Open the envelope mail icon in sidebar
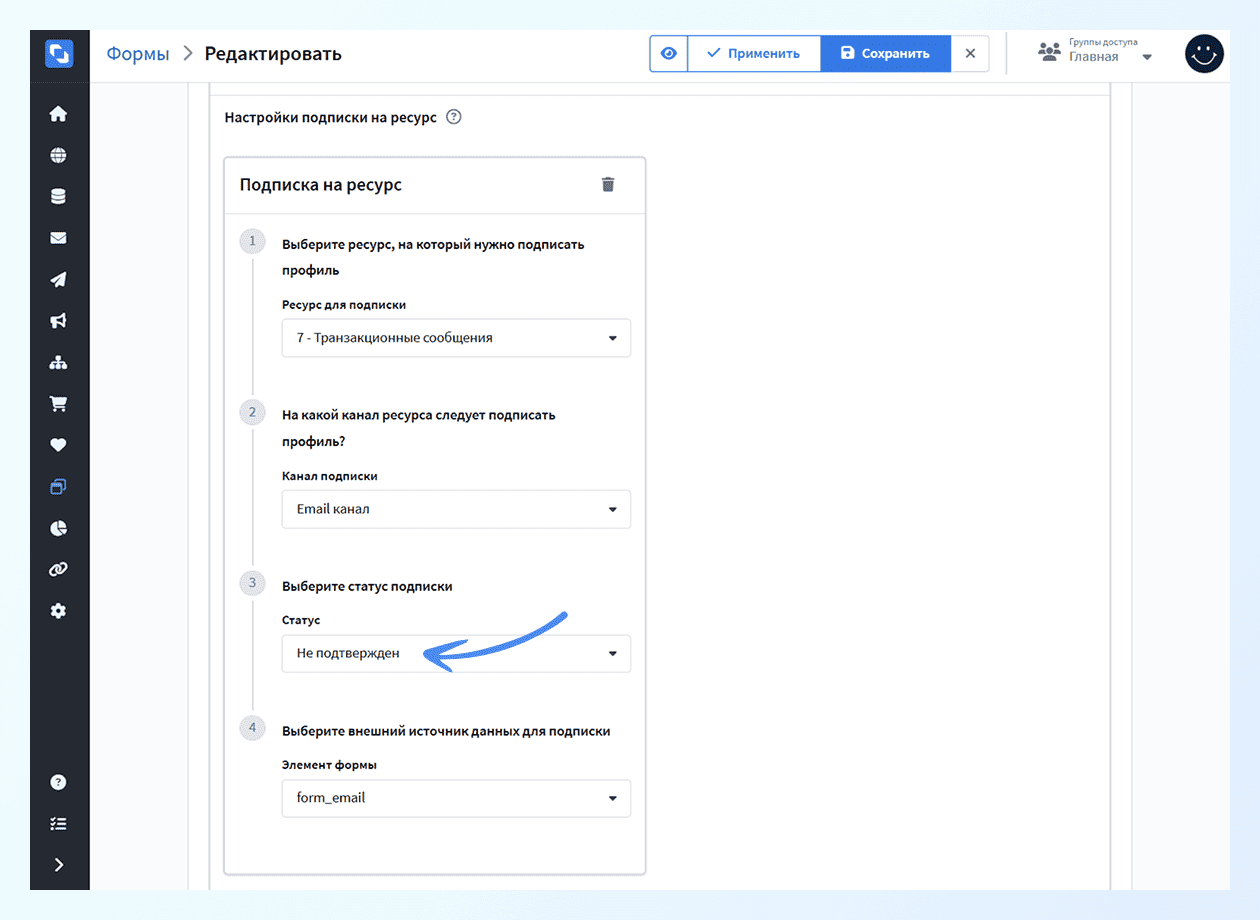This screenshot has height=920, width=1260. (x=58, y=238)
